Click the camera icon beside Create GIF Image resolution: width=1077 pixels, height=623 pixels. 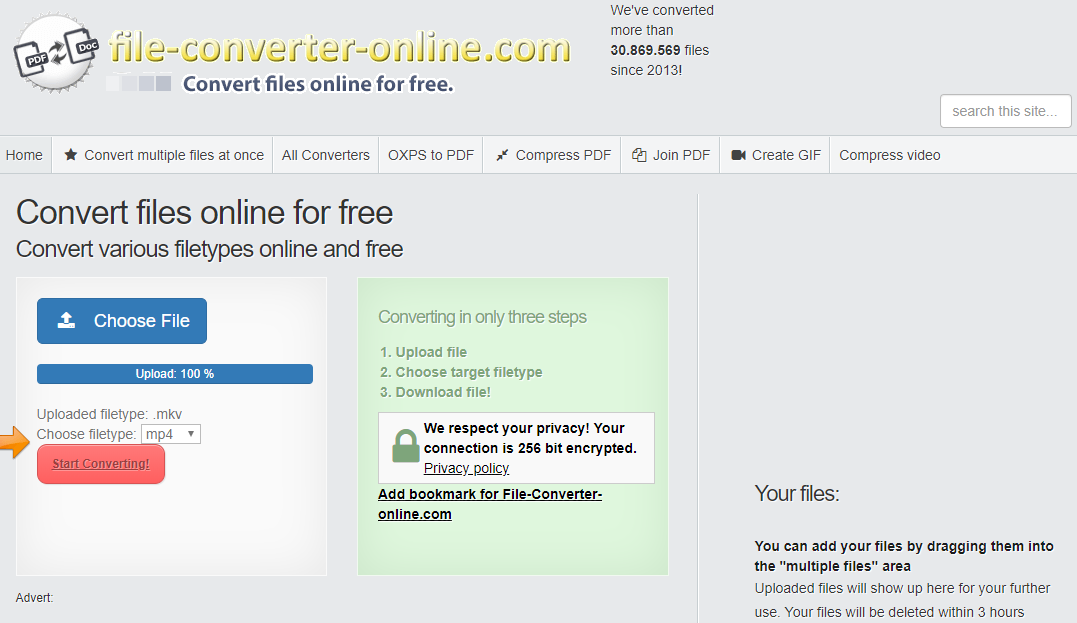tap(738, 155)
